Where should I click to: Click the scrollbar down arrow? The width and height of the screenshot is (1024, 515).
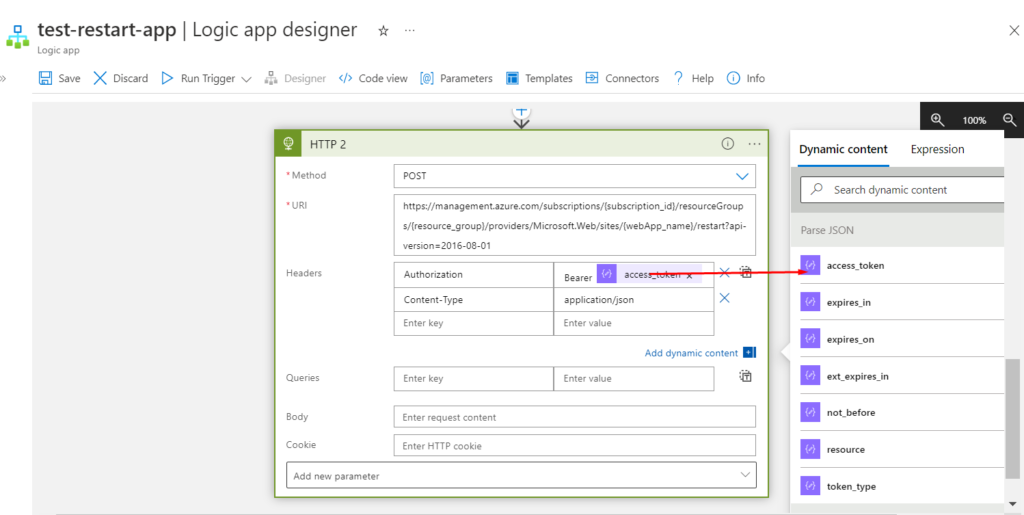[1013, 504]
